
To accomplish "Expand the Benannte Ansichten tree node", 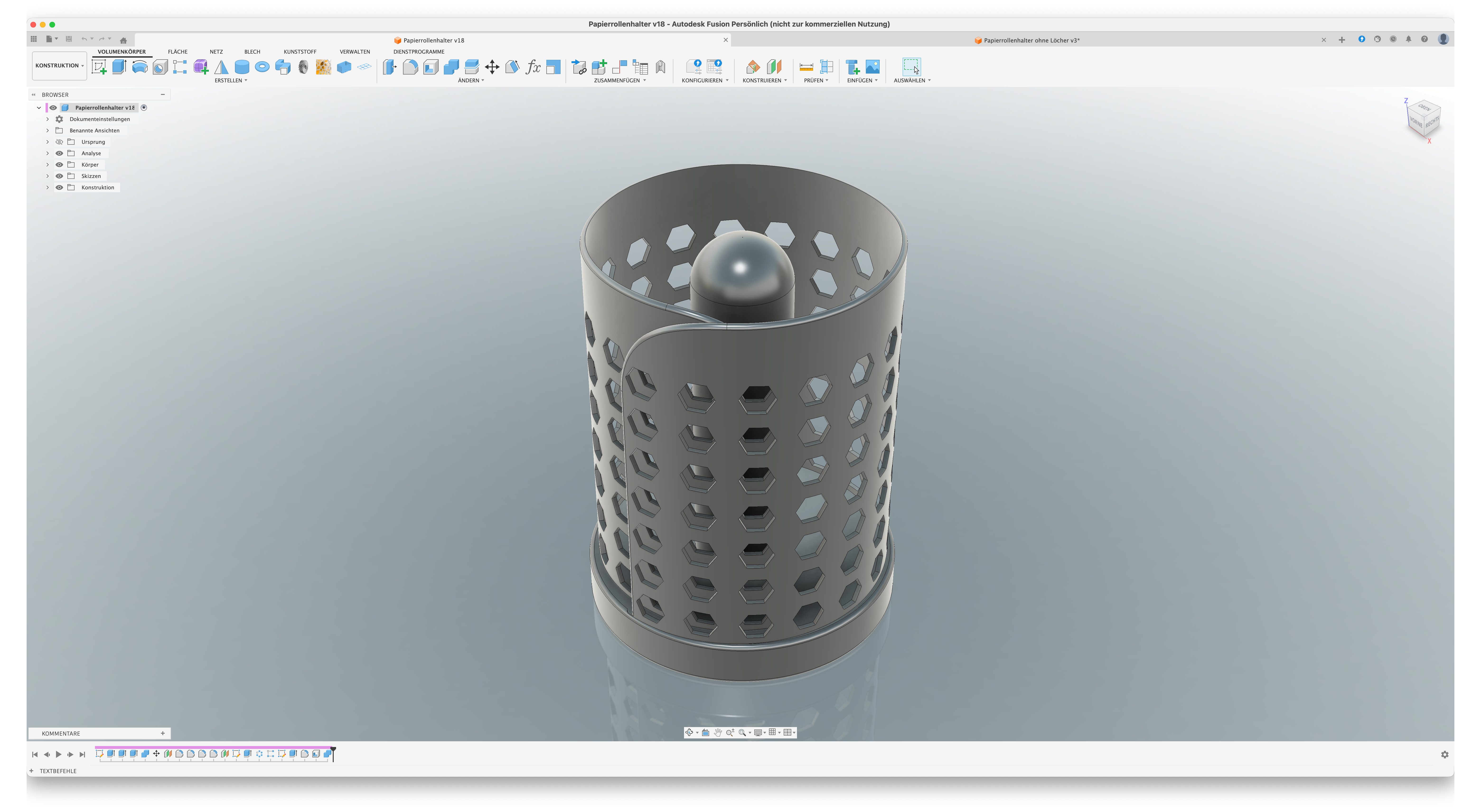I will coord(48,131).
